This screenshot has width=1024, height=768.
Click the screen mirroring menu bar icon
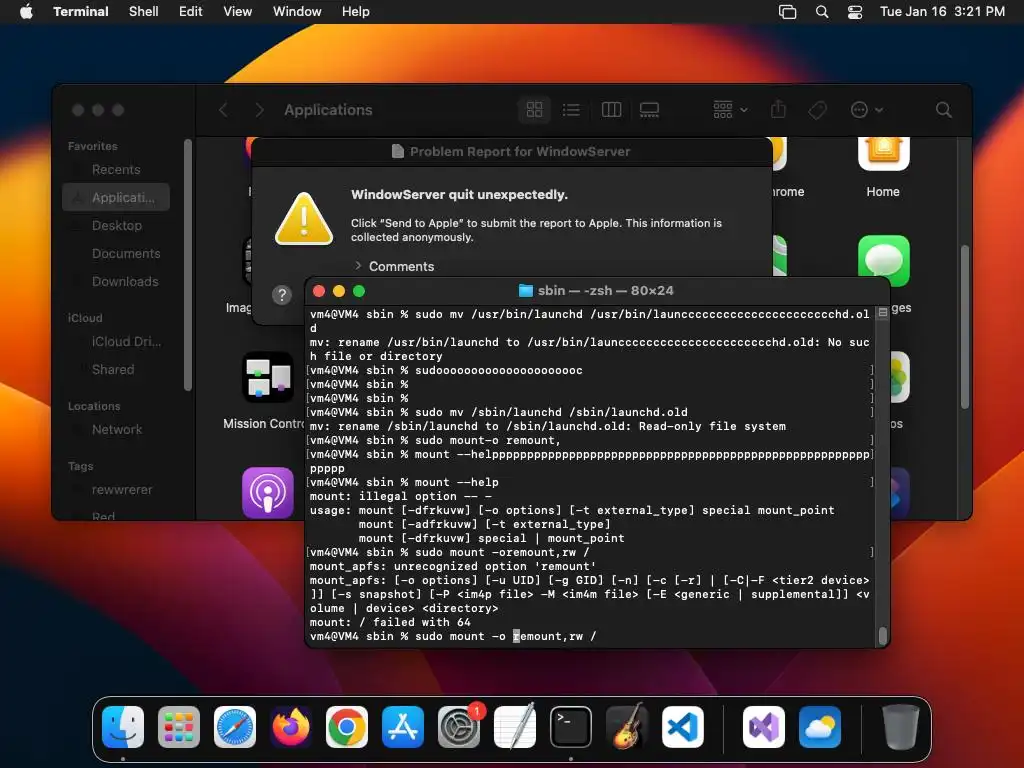click(x=788, y=12)
